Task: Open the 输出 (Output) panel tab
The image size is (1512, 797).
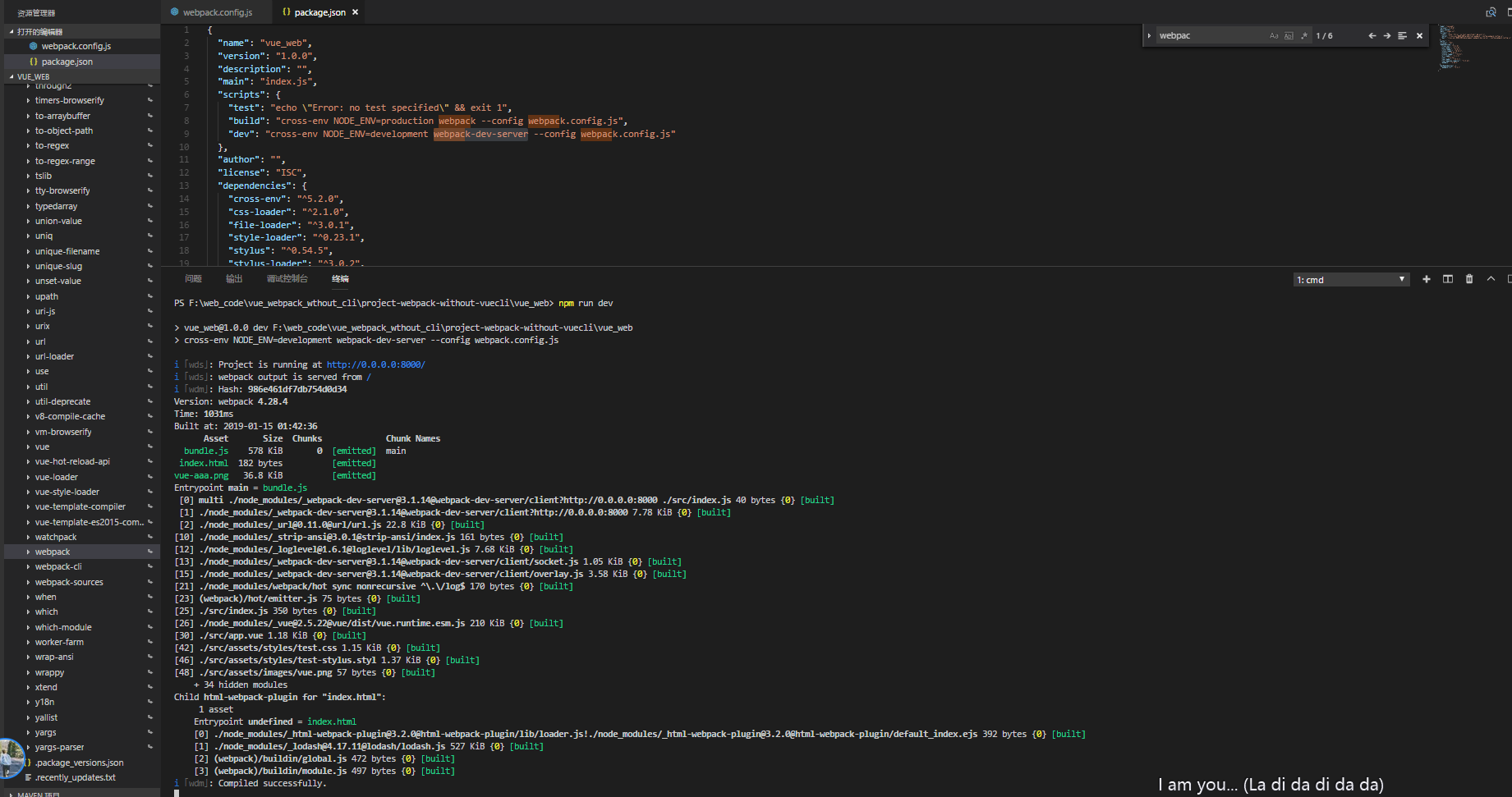Action: pyautogui.click(x=234, y=279)
